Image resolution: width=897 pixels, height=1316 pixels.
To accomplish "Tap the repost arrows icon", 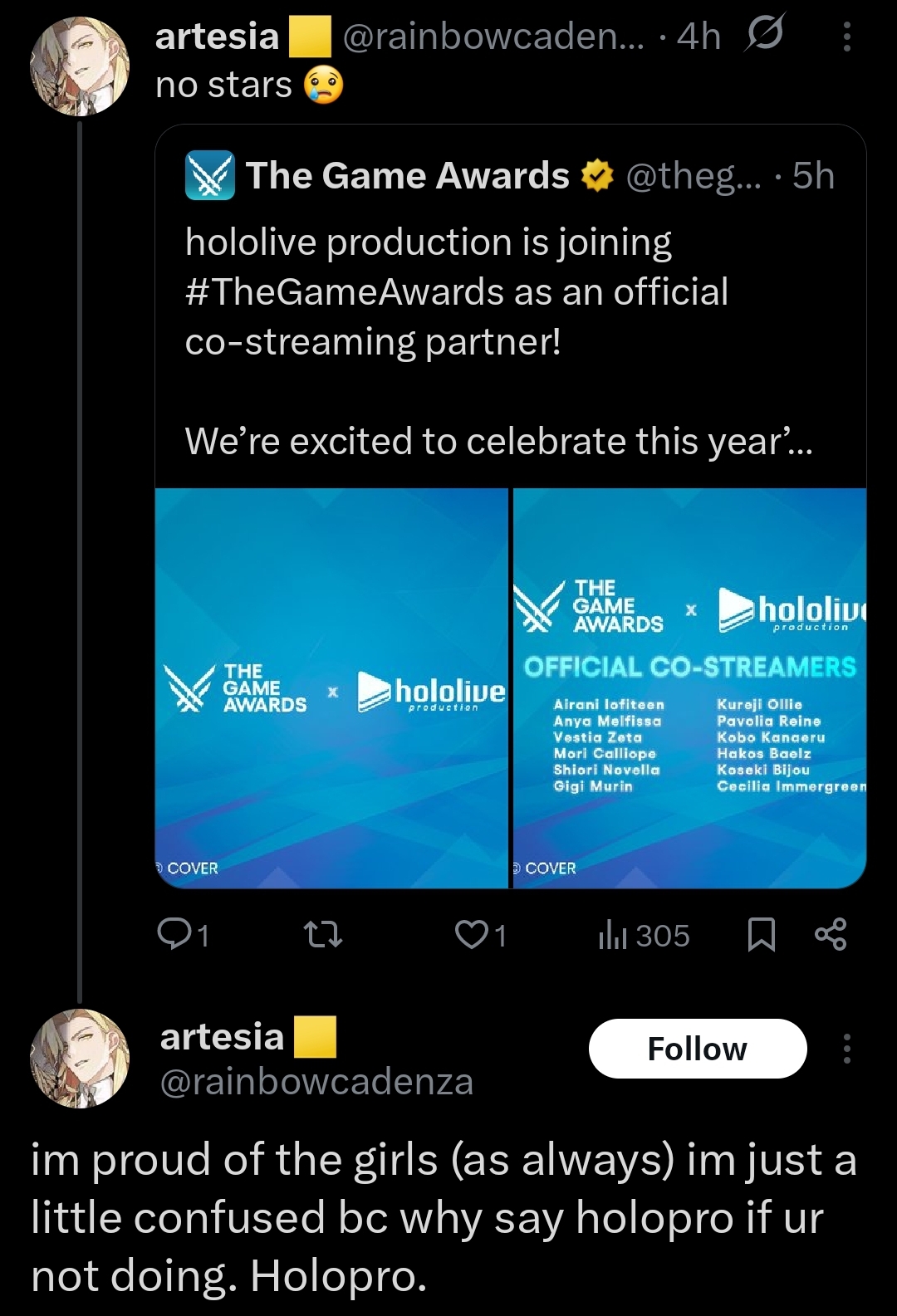I will point(323,935).
